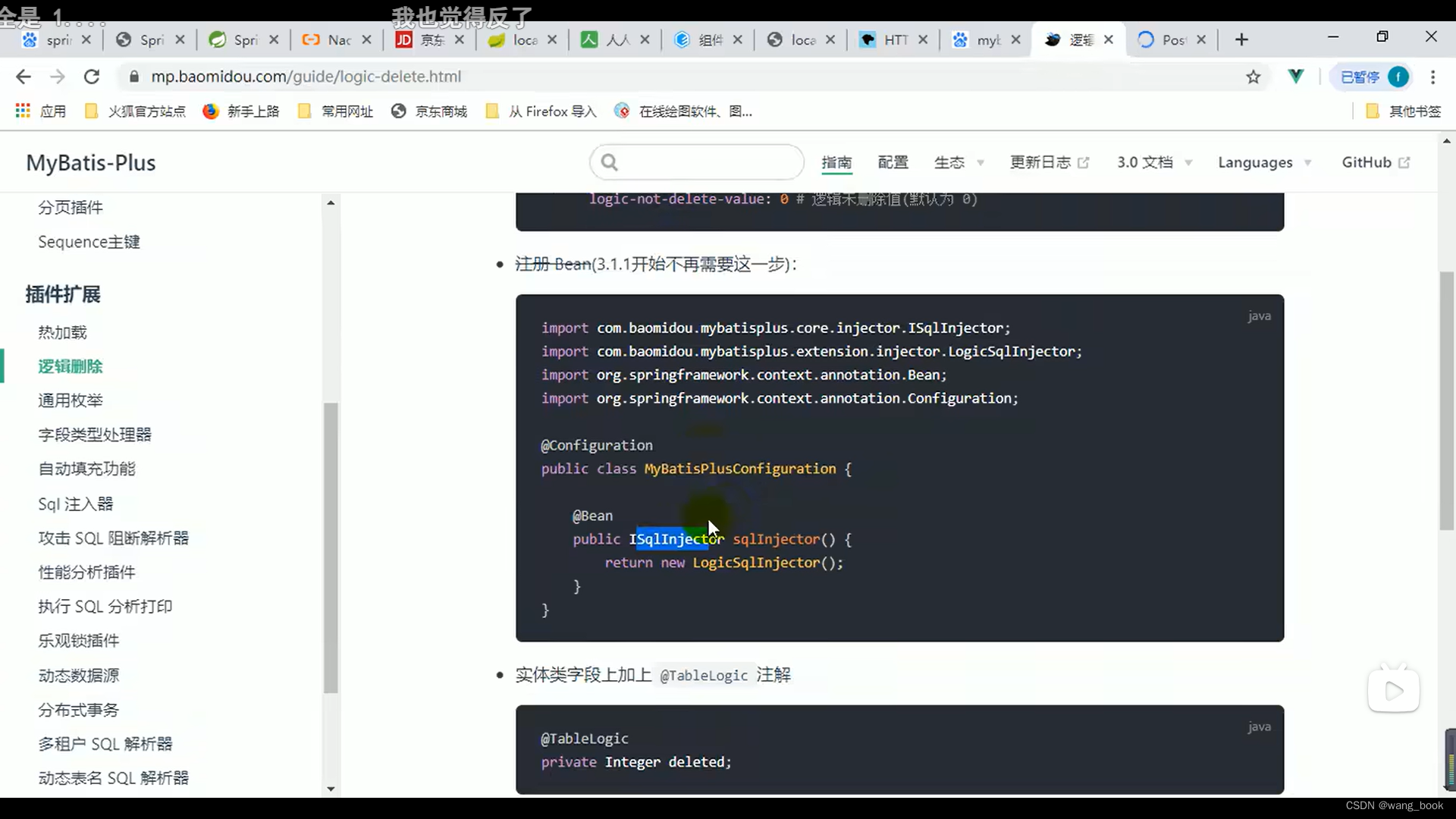1456x819 pixels.
Task: Click the video play button overlay
Action: pyautogui.click(x=1394, y=690)
